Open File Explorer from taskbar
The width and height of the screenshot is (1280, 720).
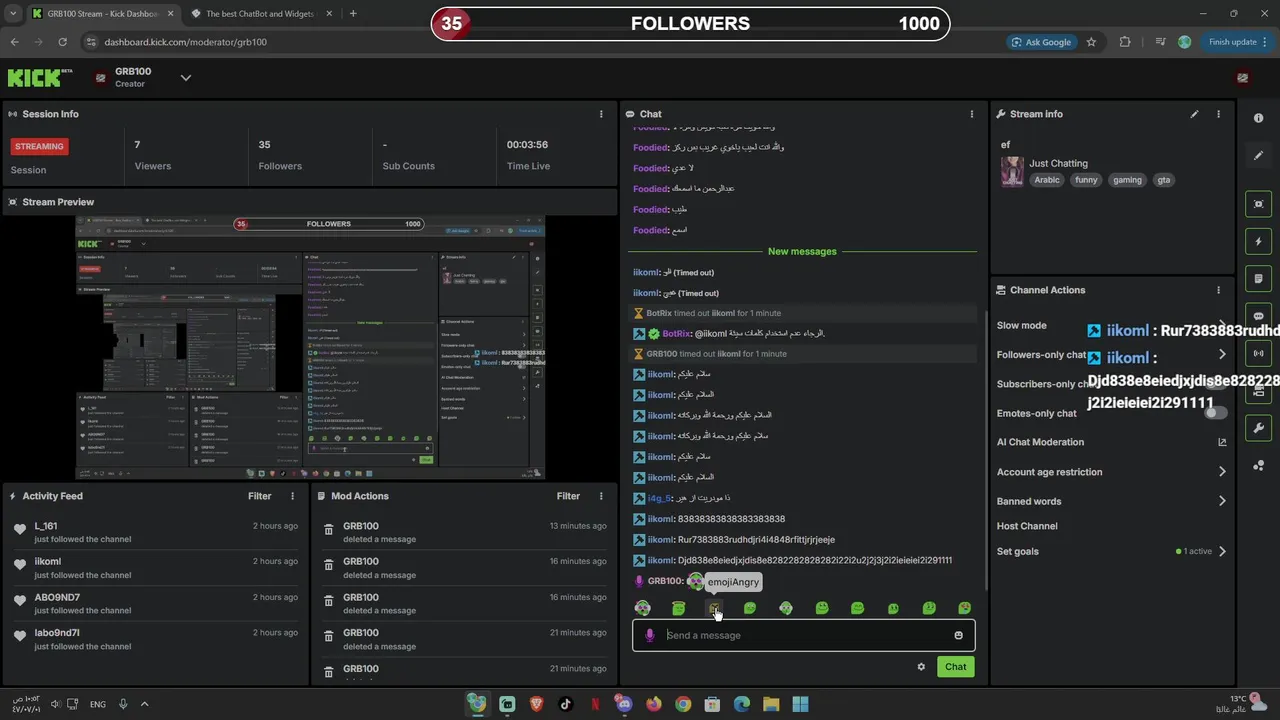click(771, 704)
